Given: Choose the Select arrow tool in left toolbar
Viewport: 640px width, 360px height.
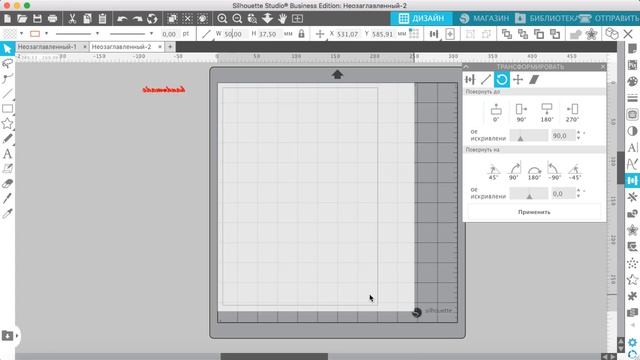Looking at the screenshot, I should point(7,48).
